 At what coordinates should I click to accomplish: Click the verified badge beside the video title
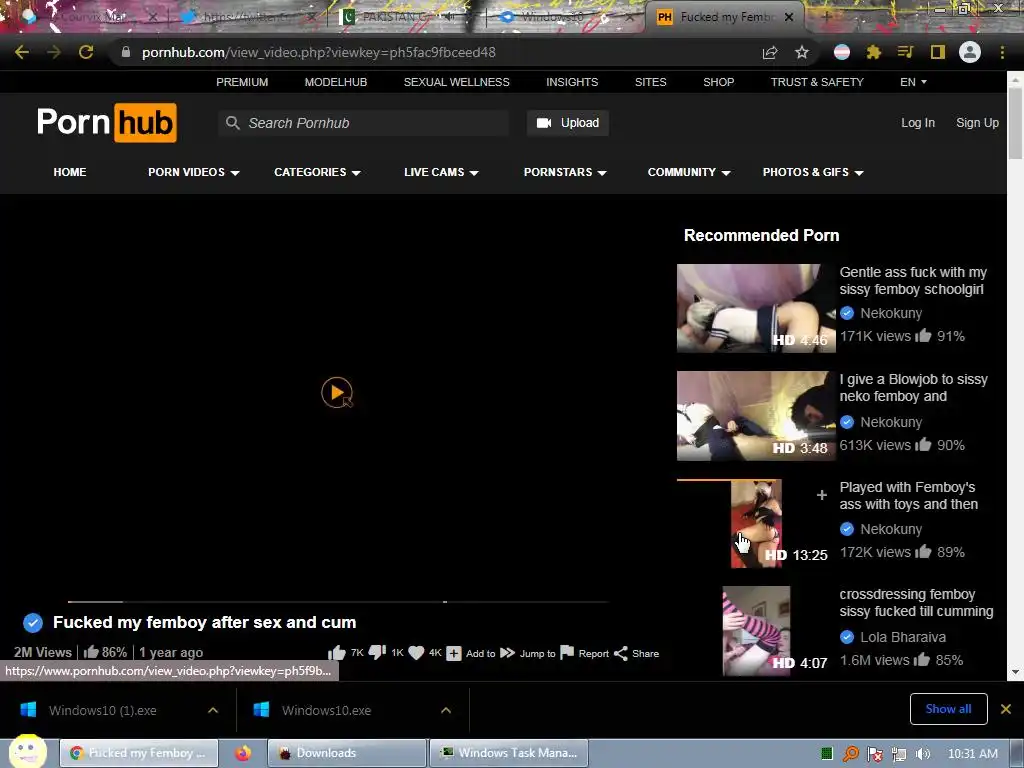[33, 622]
